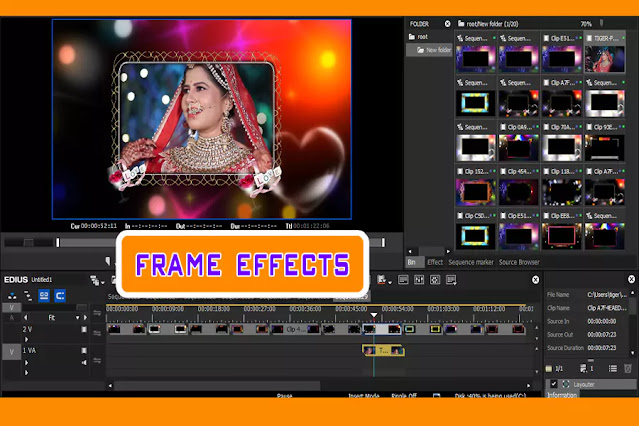Screen dimensions: 639x426
Task: Click the insert/overwrite mode icon
Action: 28,296
